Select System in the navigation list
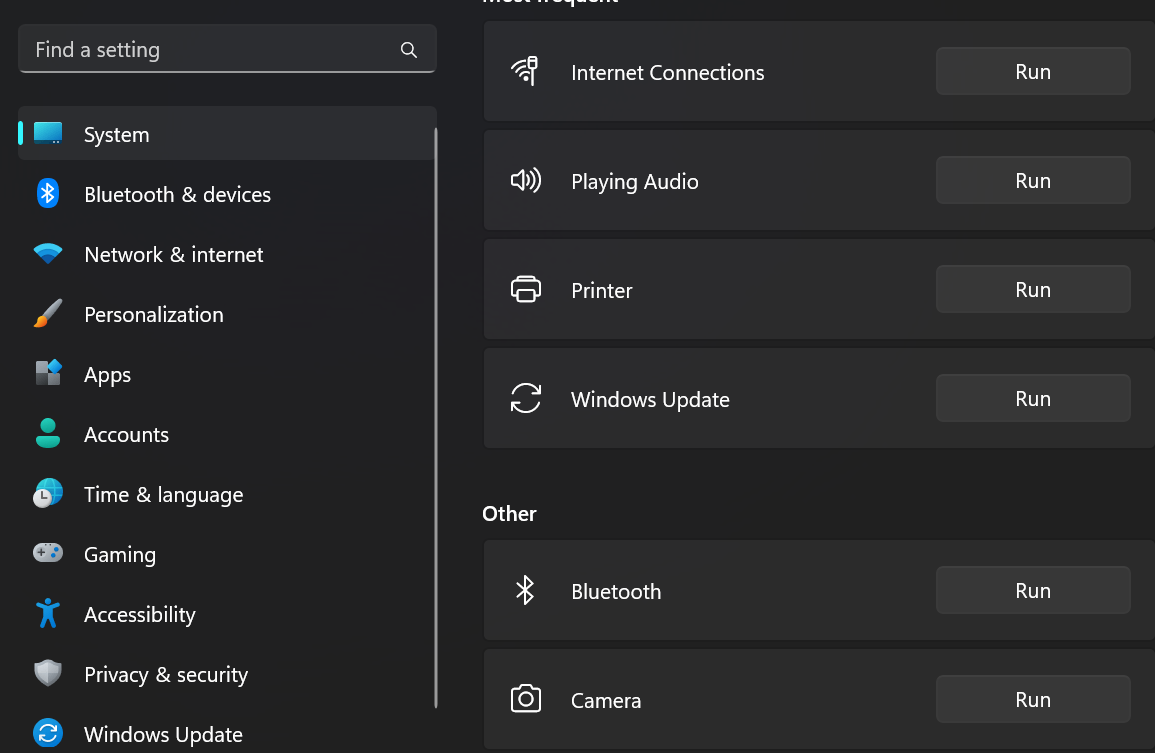Screen dimensions: 1155x753 (117, 134)
